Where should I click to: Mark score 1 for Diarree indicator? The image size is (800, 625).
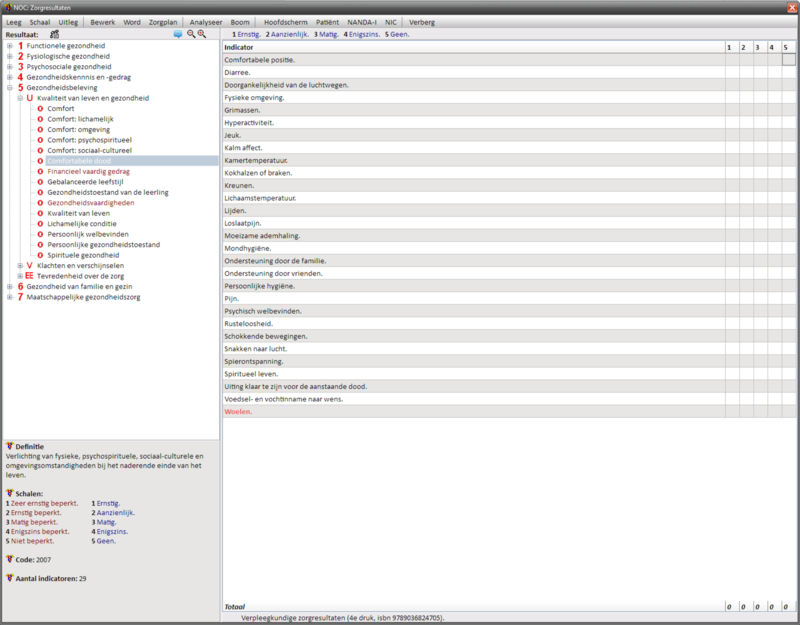tap(731, 73)
